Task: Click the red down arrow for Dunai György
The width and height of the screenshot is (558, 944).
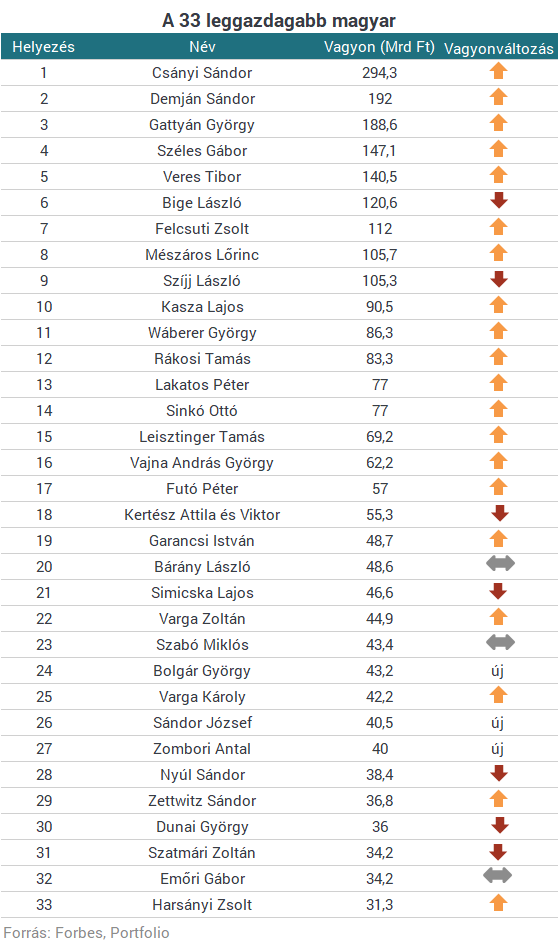Action: (x=500, y=825)
